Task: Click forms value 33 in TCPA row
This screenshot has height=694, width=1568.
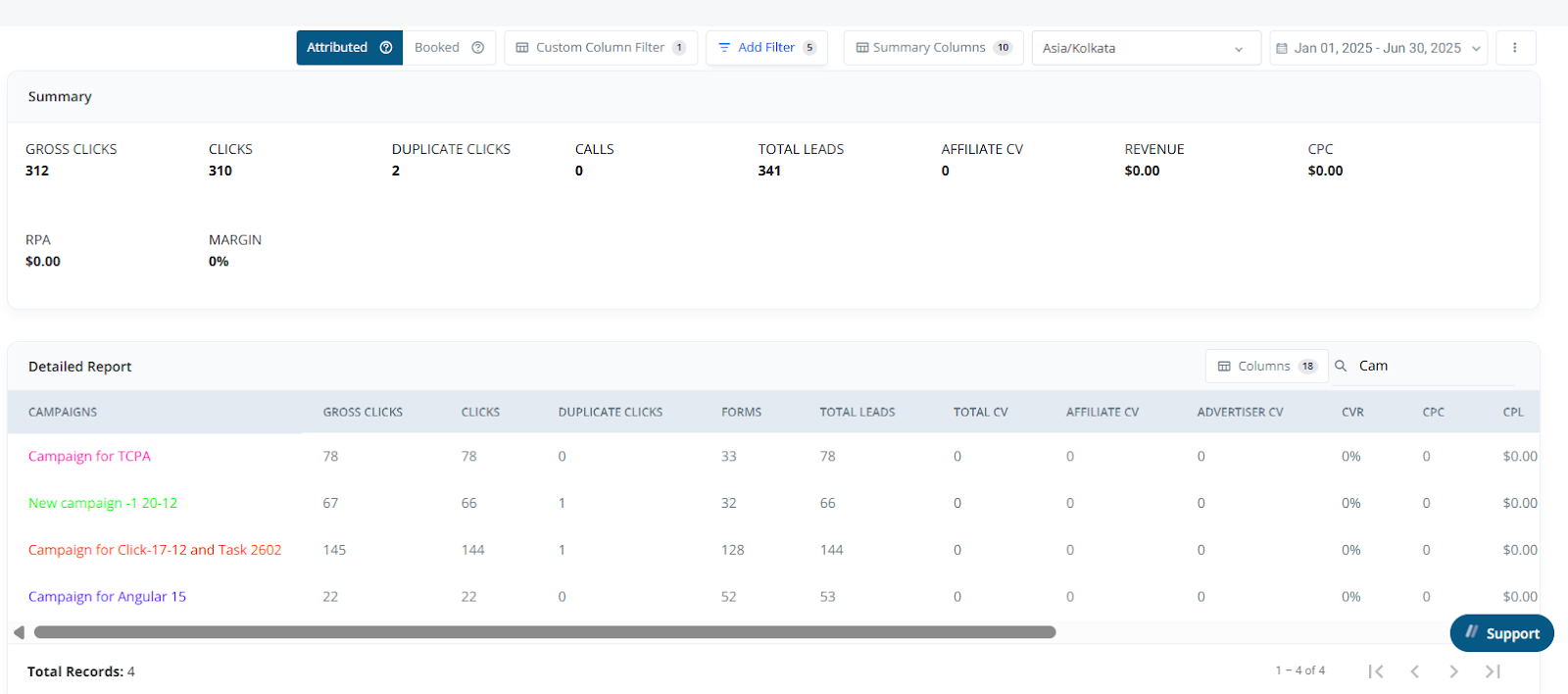Action: click(x=729, y=456)
